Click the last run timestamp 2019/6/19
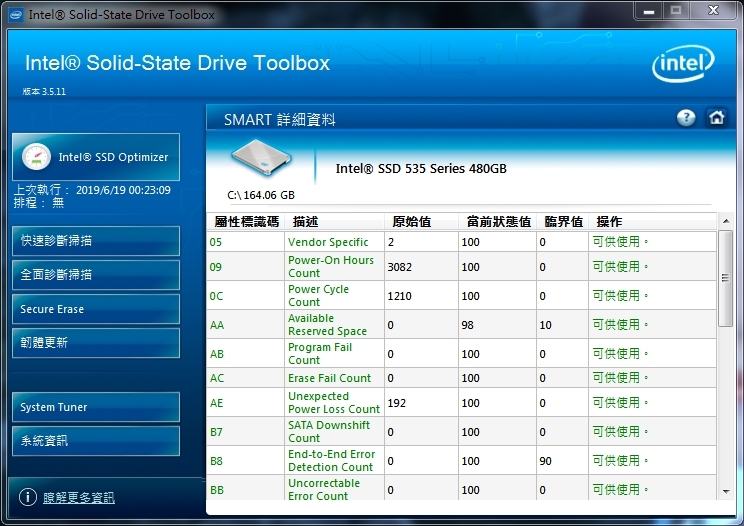Image resolution: width=744 pixels, height=526 pixels. tap(123, 190)
